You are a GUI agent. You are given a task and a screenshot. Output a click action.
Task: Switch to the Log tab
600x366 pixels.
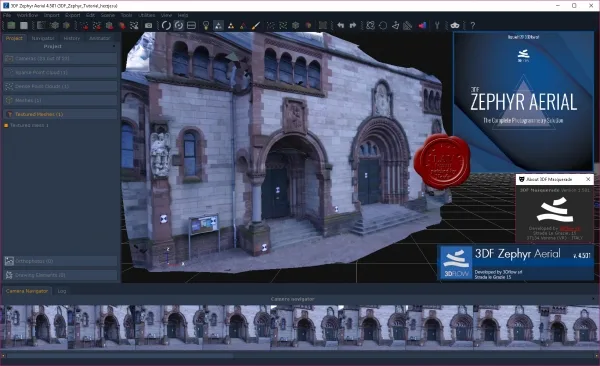point(62,291)
